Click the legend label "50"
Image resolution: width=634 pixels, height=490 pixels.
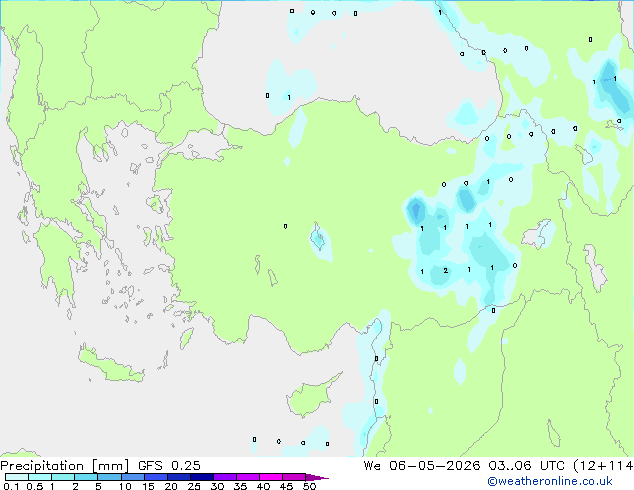[309, 486]
